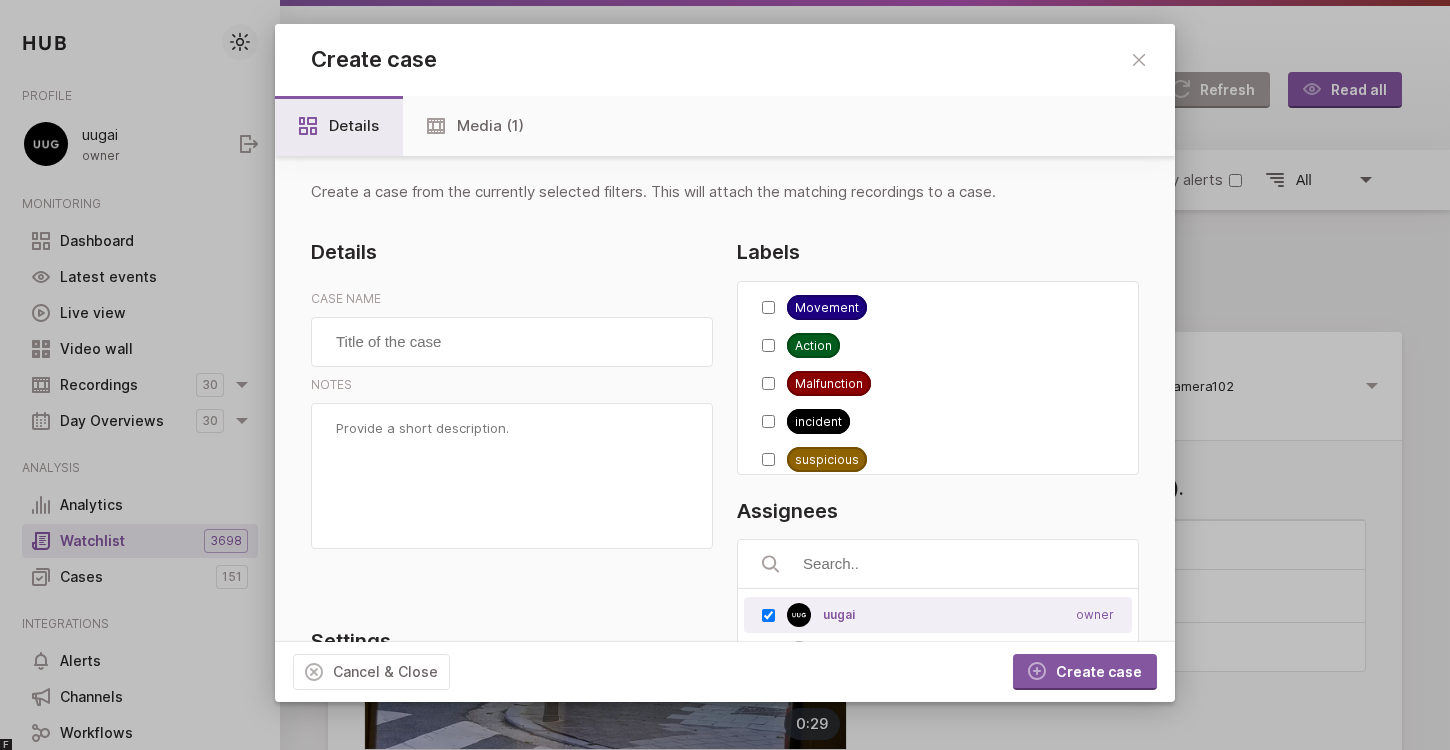The width and height of the screenshot is (1450, 750).
Task: Click the Live view play icon
Action: [41, 313]
